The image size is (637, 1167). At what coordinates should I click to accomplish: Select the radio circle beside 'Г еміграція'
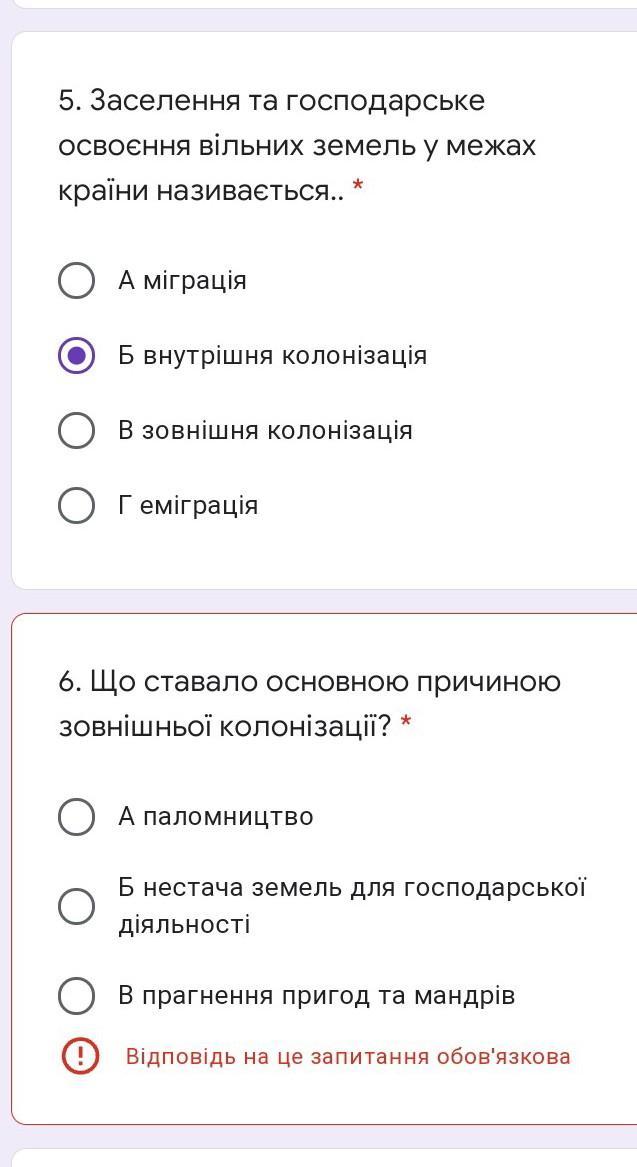click(x=77, y=506)
